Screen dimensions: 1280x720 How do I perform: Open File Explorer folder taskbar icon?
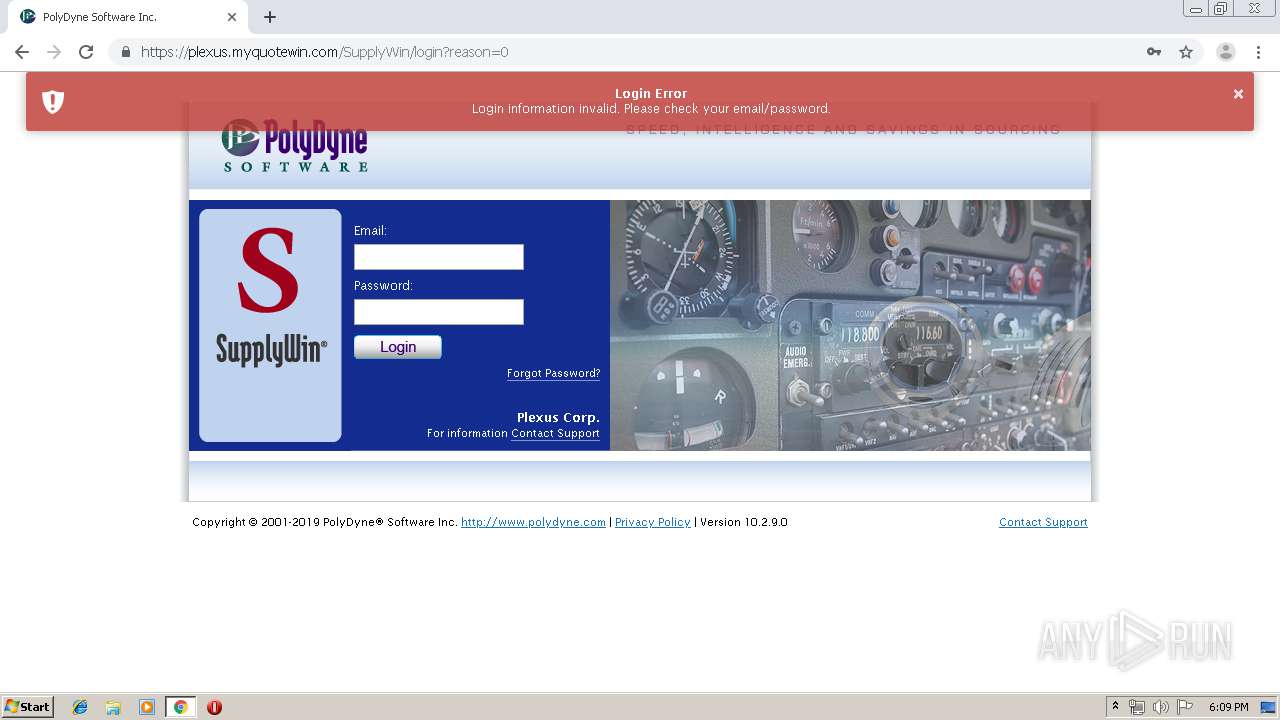pyautogui.click(x=113, y=707)
